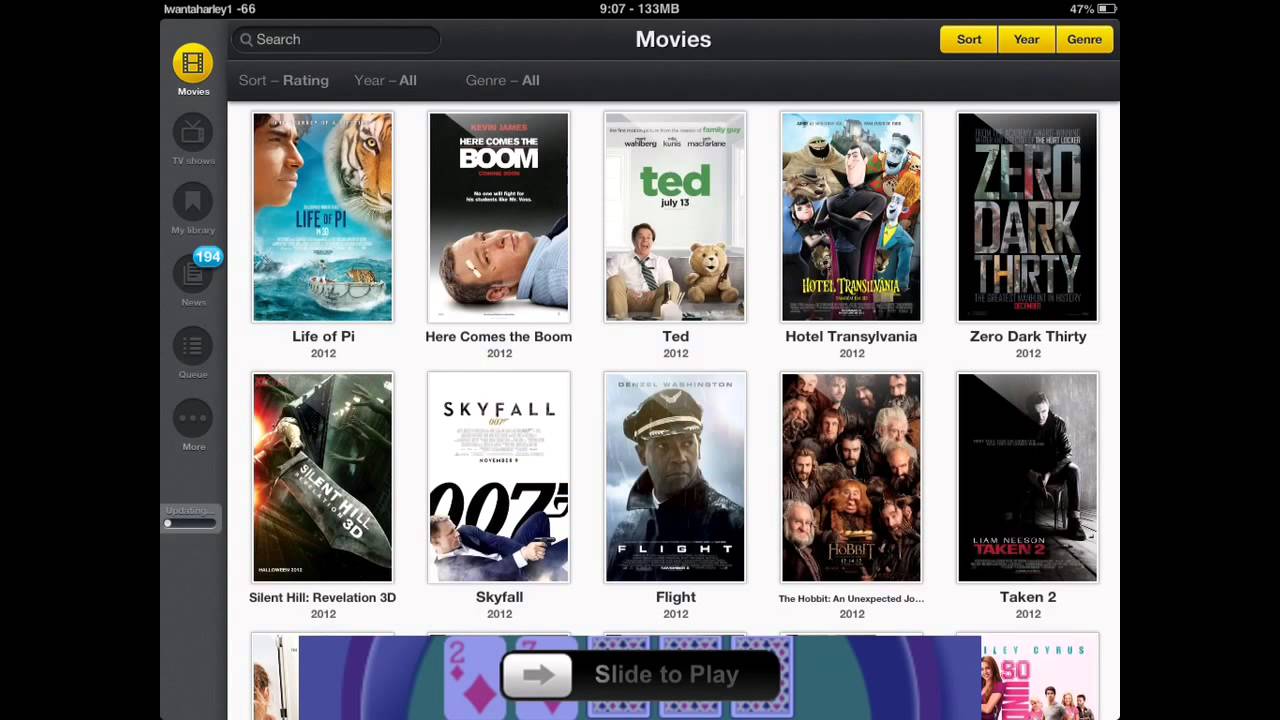Click the 9:07 - 133MB status text
The width and height of the screenshot is (1280, 720).
coord(639,9)
